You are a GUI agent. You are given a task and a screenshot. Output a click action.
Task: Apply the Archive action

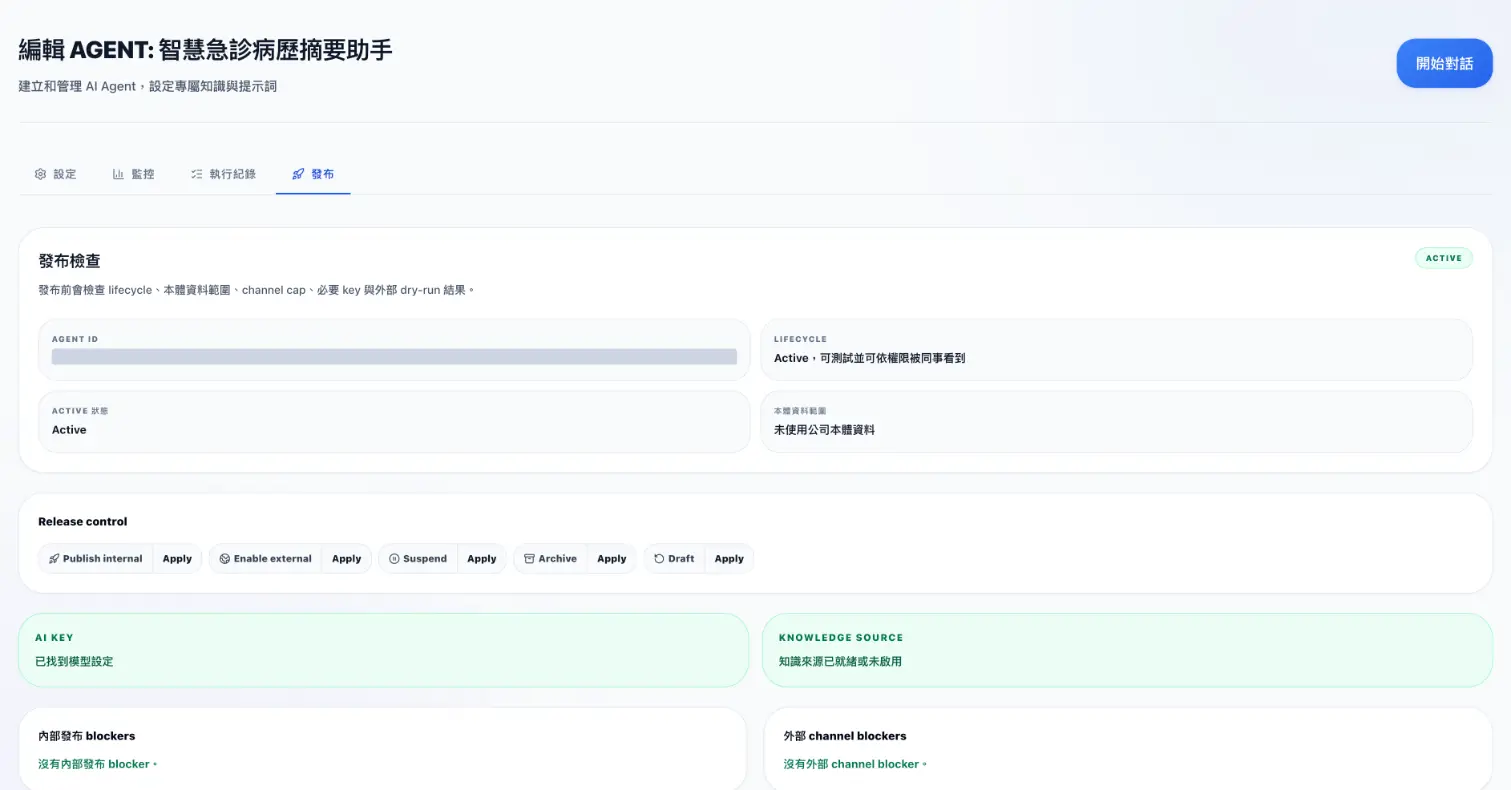tap(611, 559)
